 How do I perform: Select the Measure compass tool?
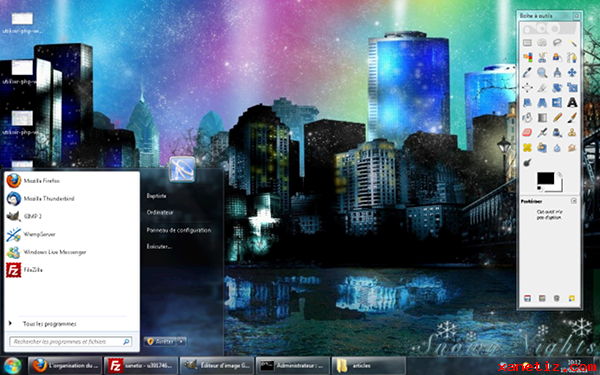557,72
